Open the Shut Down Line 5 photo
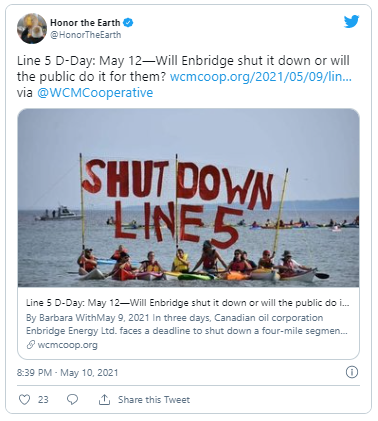The width and height of the screenshot is (378, 421). click(188, 198)
